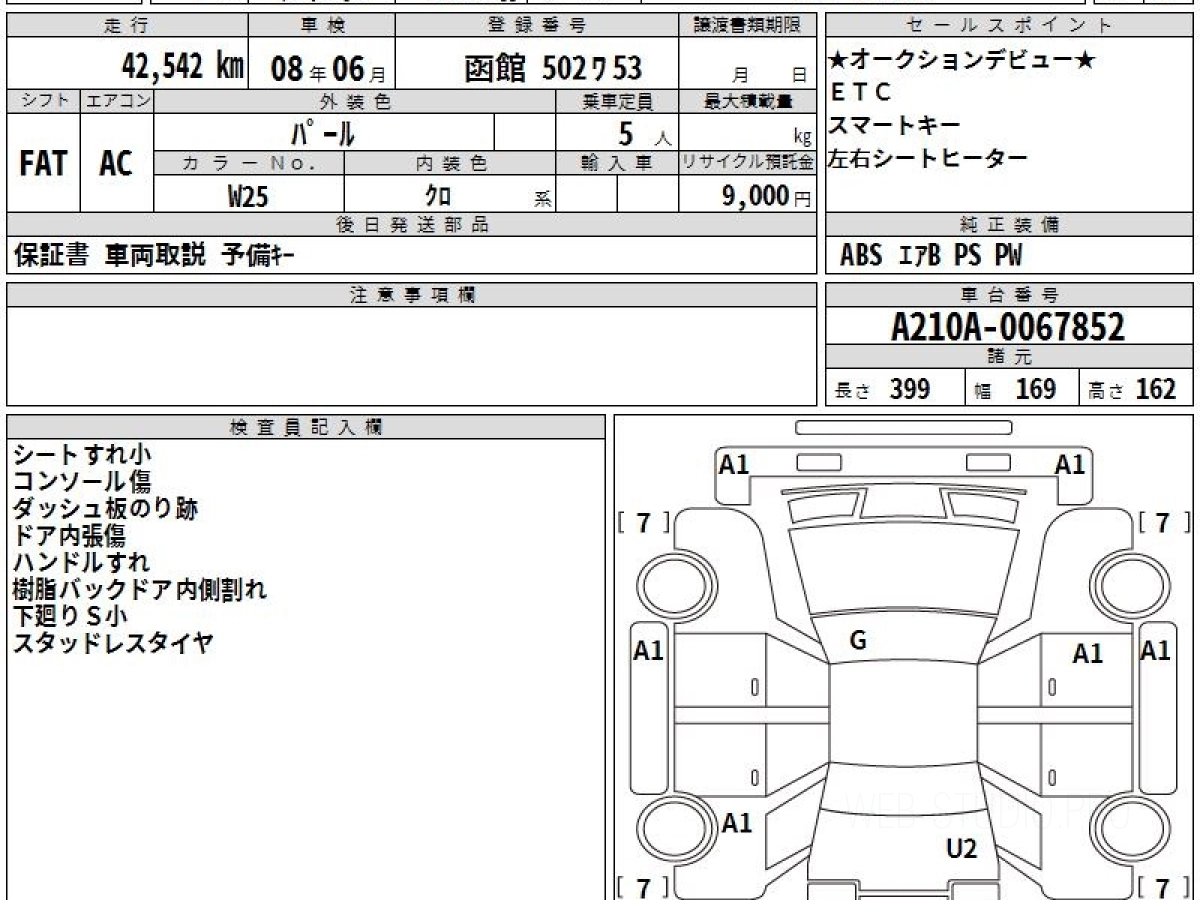1200x900 pixels.
Task: Click the AC air conditioner cell
Action: coord(116,164)
